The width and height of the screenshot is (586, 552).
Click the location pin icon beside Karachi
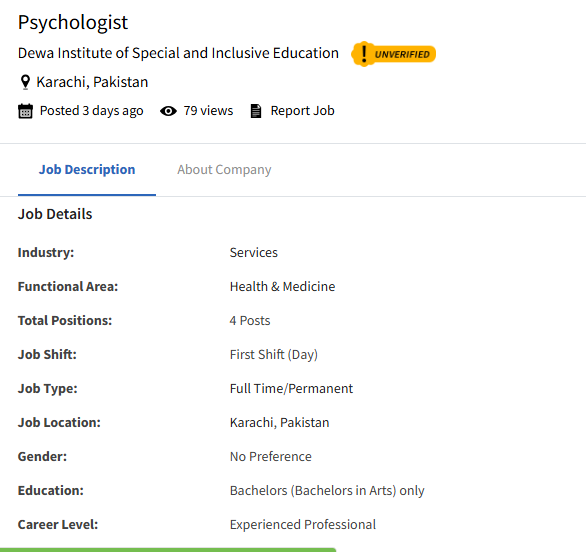[25, 82]
